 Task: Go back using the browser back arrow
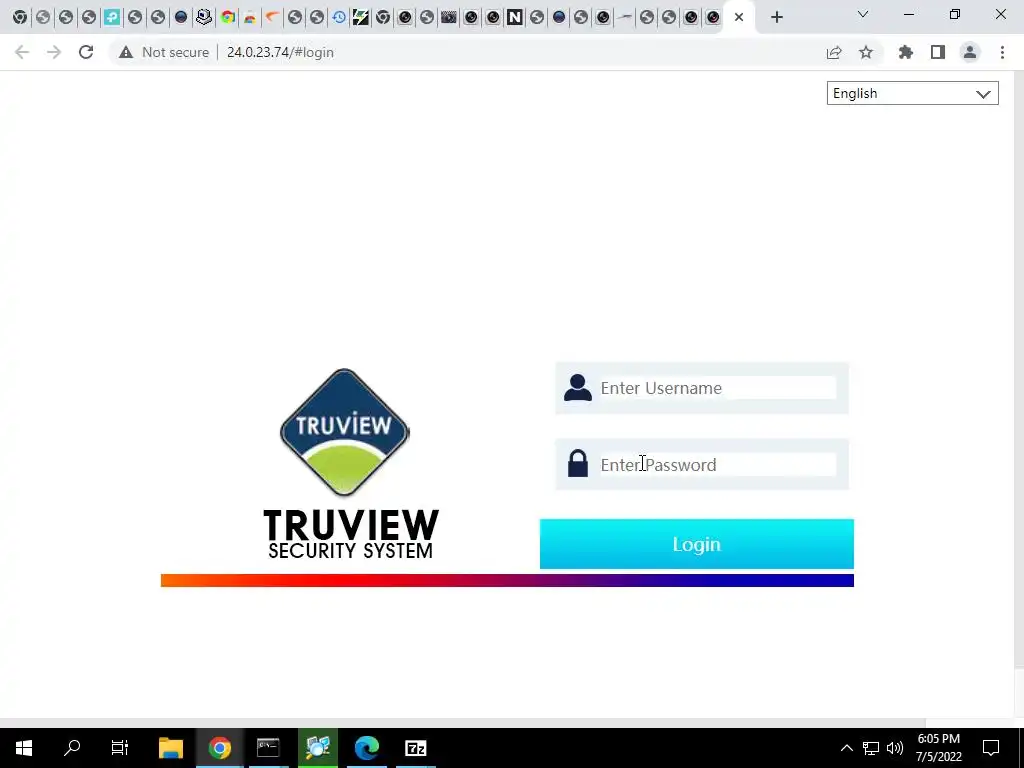[22, 52]
